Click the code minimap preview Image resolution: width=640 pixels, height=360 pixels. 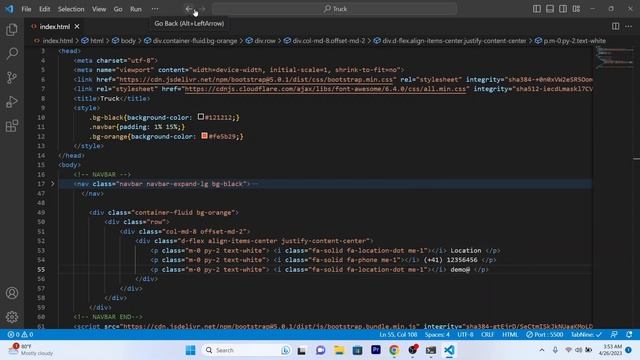[614, 58]
